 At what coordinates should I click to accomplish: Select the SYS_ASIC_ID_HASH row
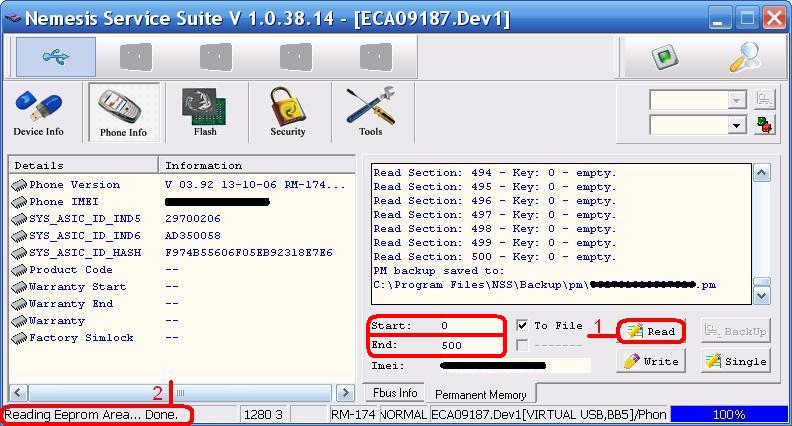tap(182, 253)
